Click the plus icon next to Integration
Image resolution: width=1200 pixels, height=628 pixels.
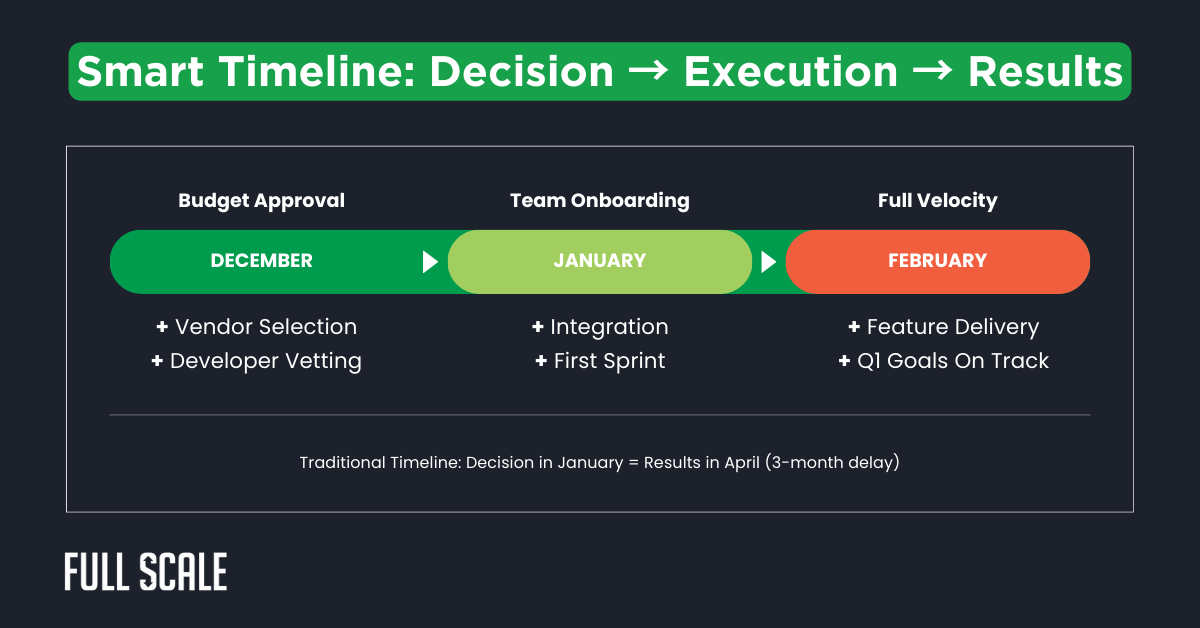tap(538, 327)
